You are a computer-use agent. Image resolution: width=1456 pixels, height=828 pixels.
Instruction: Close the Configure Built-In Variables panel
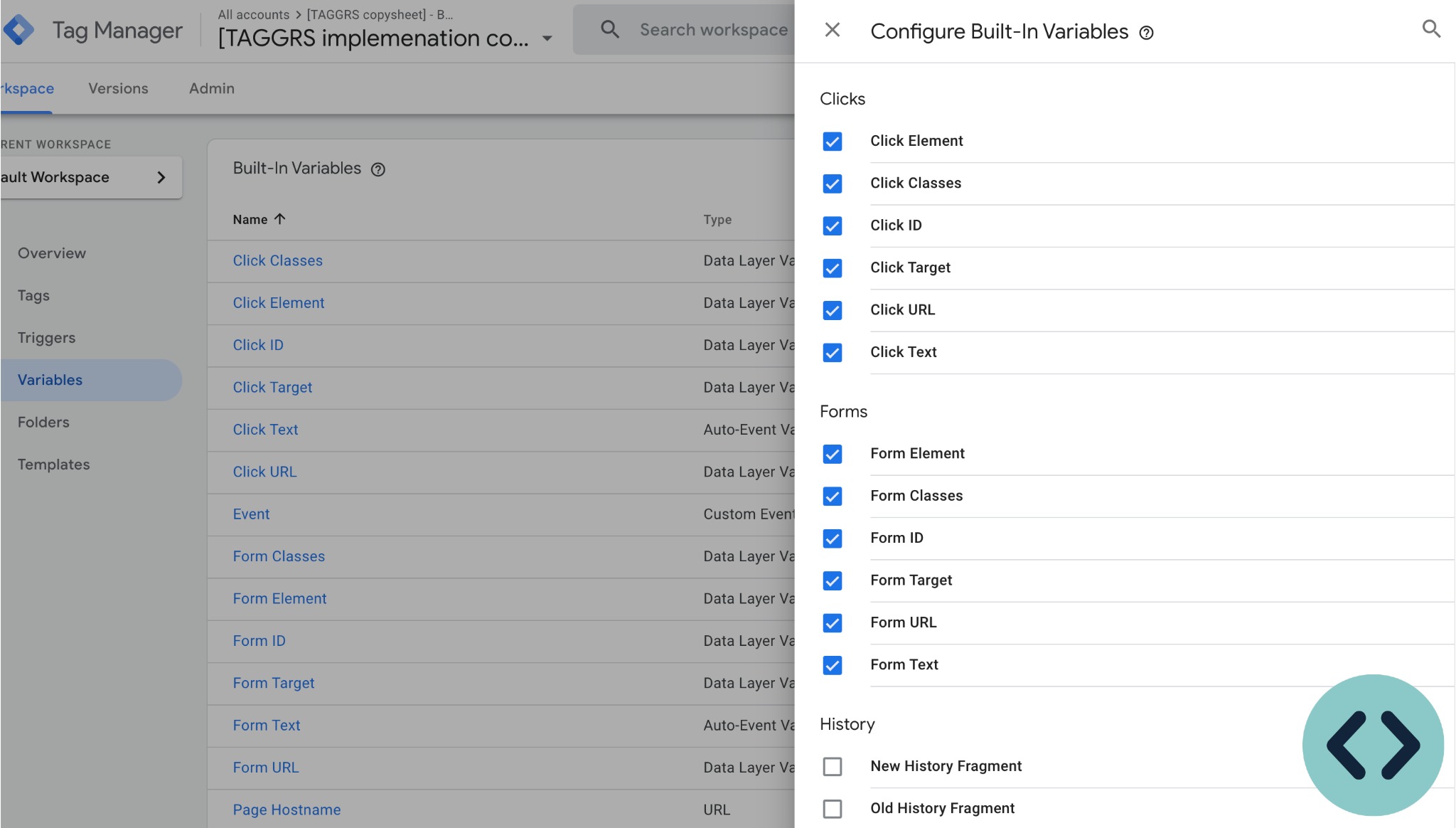coord(833,30)
